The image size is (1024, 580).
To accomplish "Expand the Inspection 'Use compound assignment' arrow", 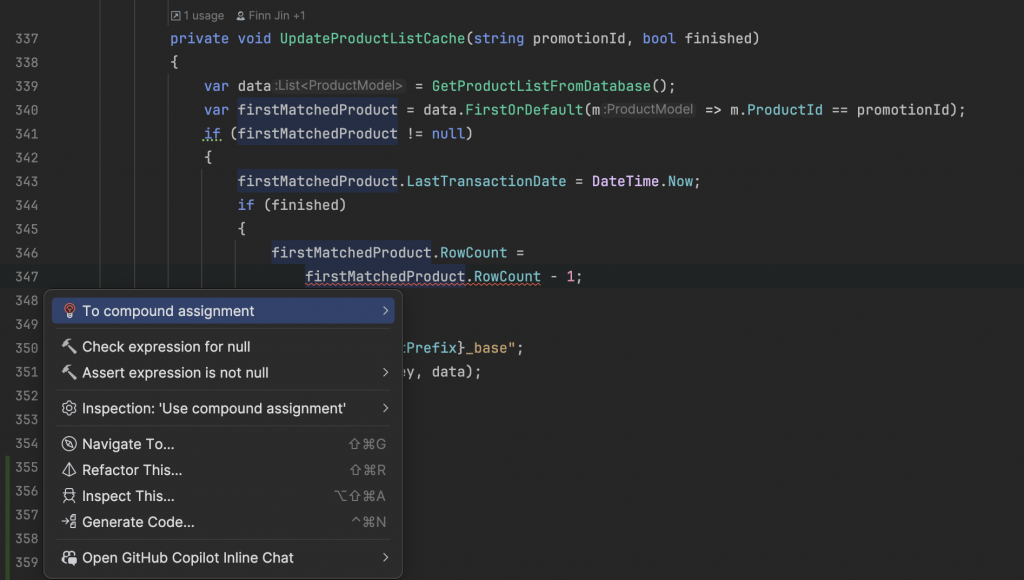I will 385,408.
